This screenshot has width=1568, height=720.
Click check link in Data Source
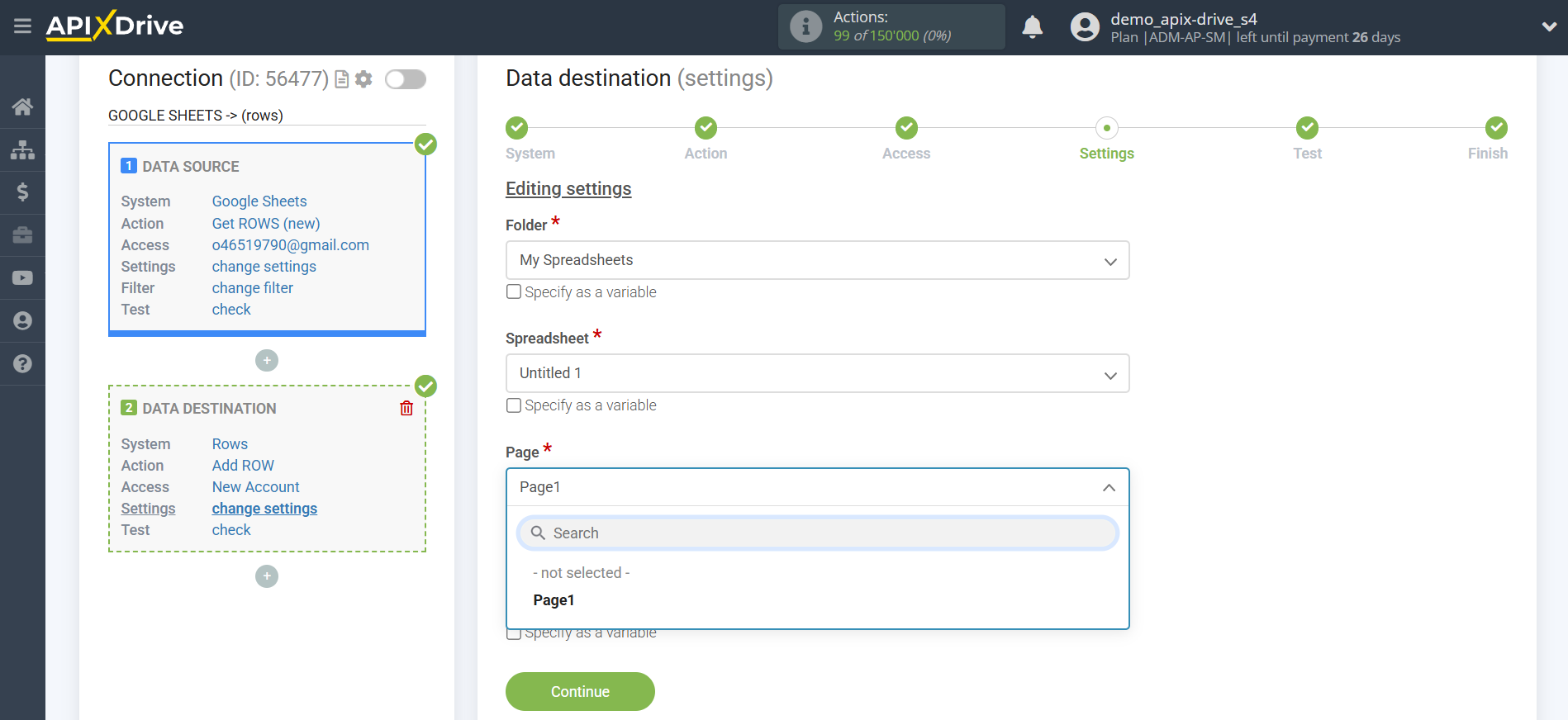[x=231, y=310]
